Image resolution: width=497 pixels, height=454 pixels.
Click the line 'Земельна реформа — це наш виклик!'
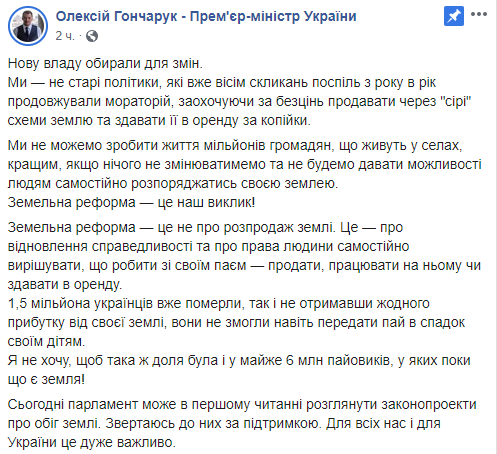pos(131,202)
